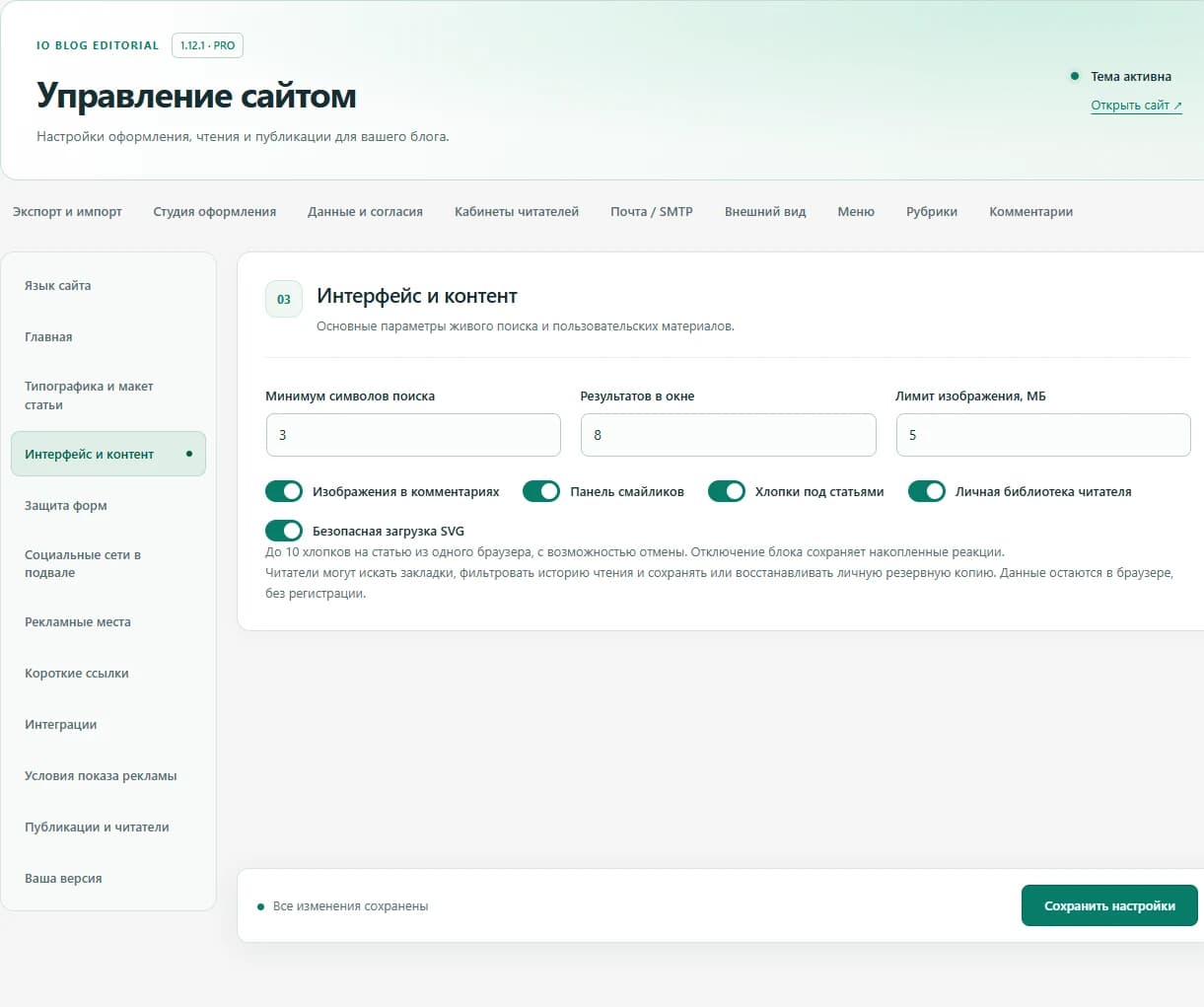
Task: Select Интерфейс и контент sidebar item
Action: 108,454
